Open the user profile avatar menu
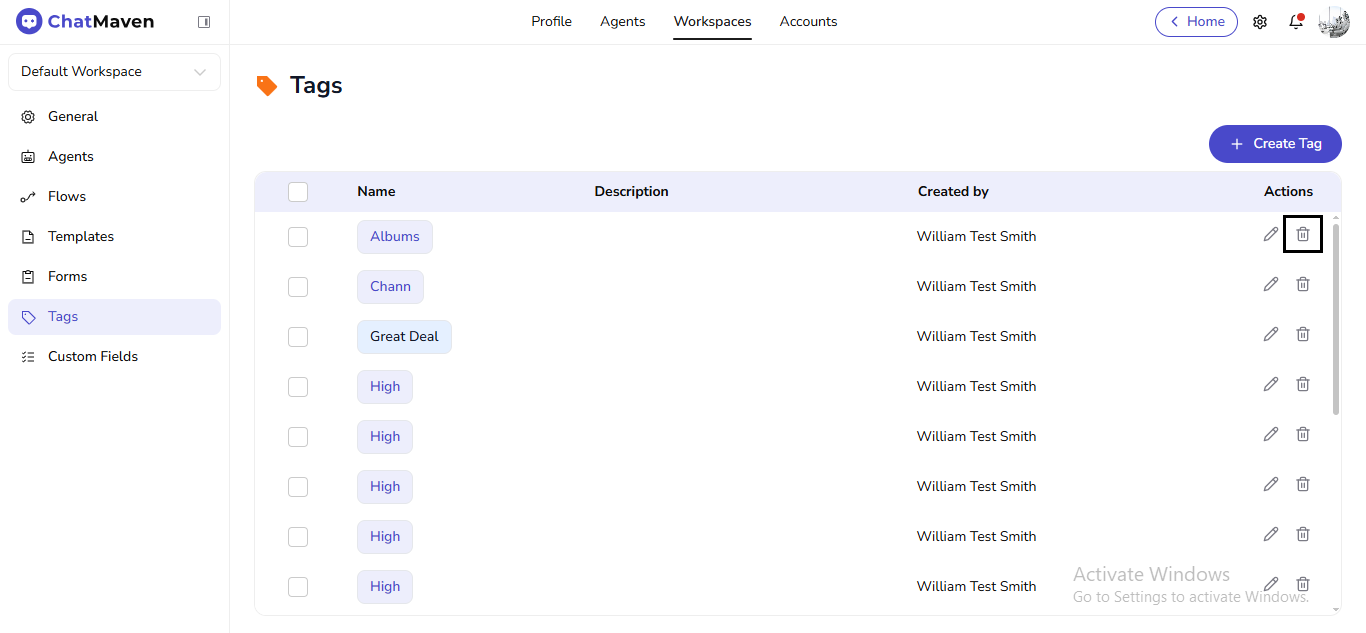The height and width of the screenshot is (633, 1366). point(1334,22)
